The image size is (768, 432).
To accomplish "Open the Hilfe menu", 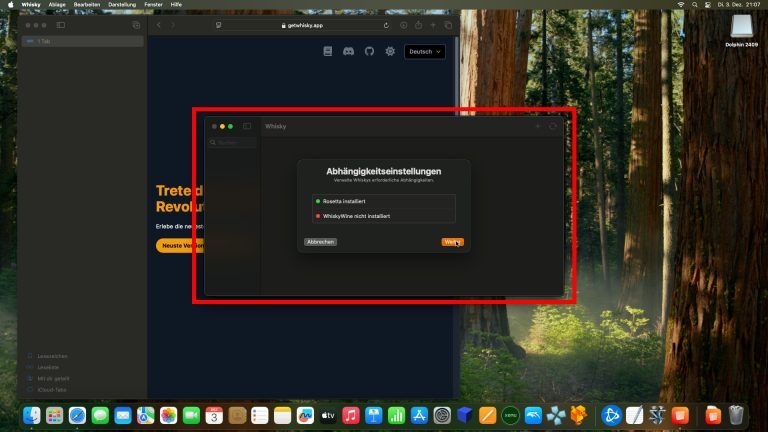I will (176, 4).
